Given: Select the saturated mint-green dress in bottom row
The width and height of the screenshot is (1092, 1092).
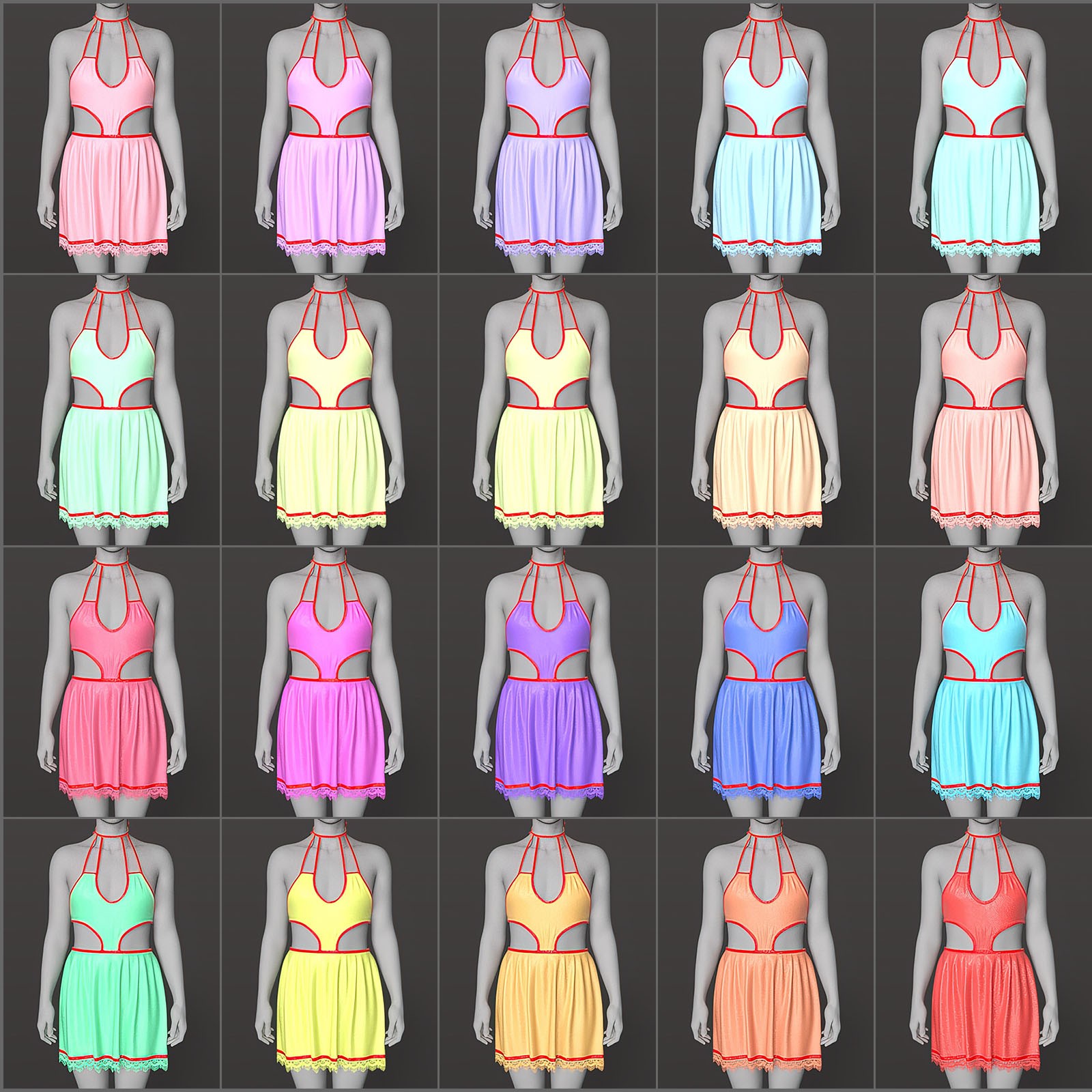Looking at the screenshot, I should 111,954.
